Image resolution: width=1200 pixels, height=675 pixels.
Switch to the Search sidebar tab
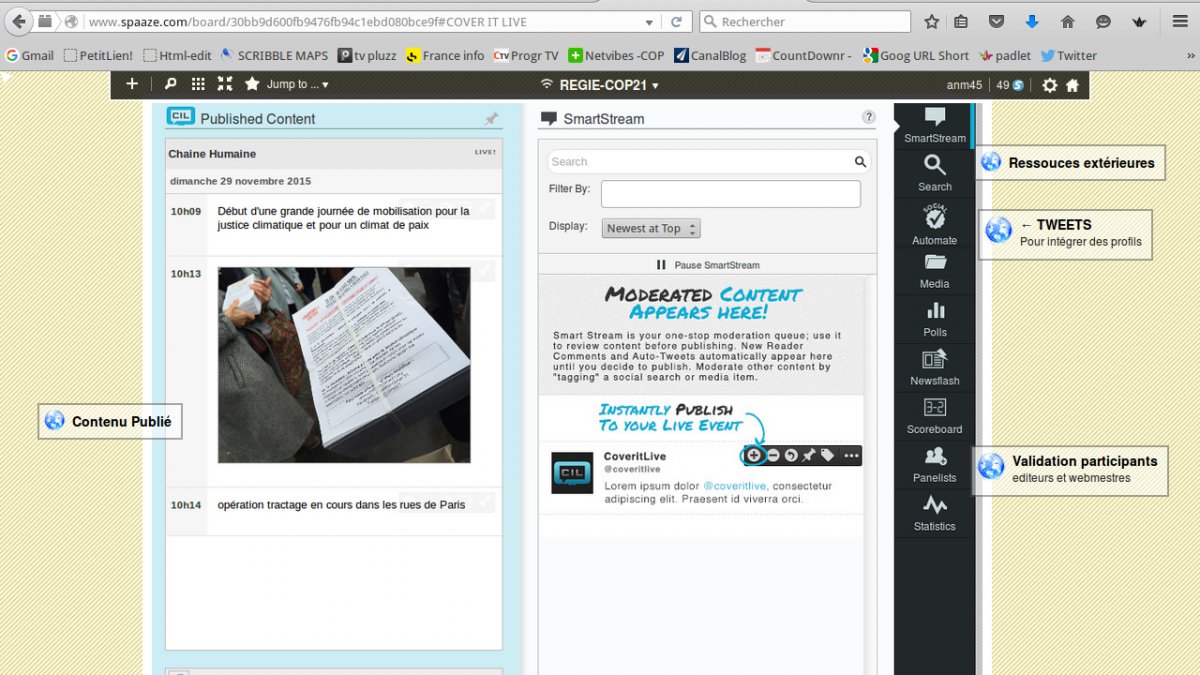934,172
